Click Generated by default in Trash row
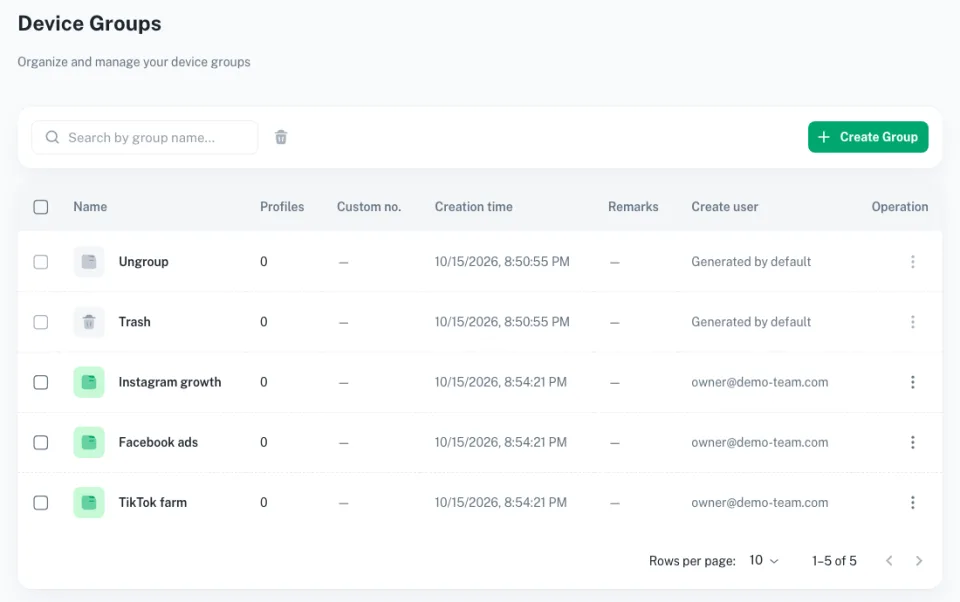Screen dimensions: 960x602 [x=751, y=322]
